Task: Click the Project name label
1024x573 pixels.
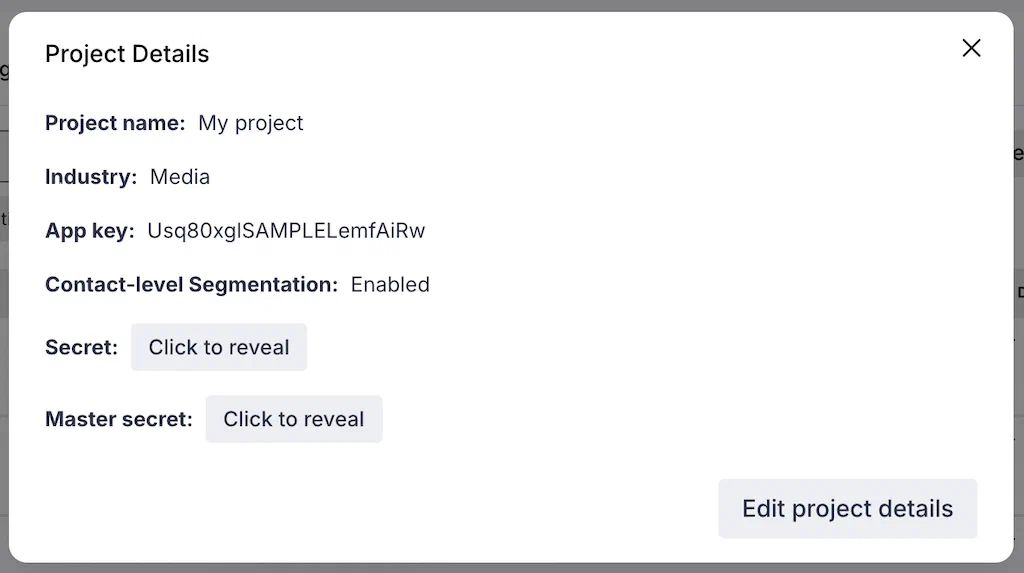Action: pyautogui.click(x=115, y=123)
